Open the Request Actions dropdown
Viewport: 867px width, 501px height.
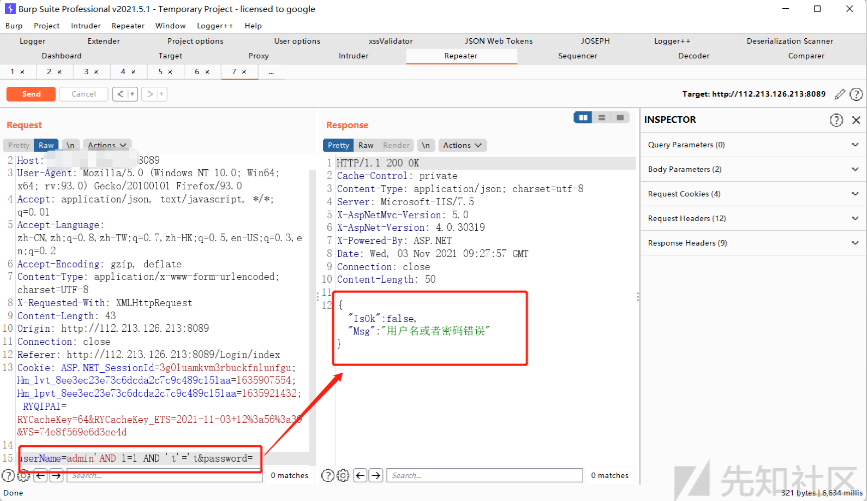point(107,145)
